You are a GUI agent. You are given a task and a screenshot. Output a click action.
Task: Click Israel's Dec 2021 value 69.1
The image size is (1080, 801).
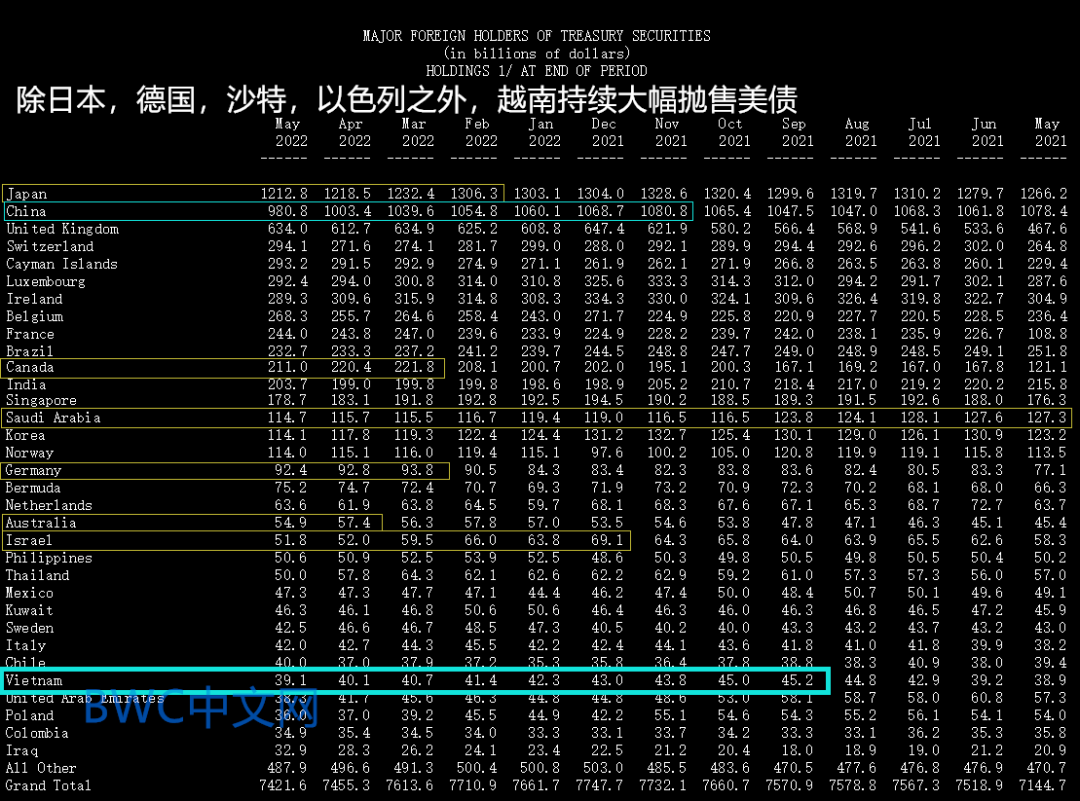607,541
